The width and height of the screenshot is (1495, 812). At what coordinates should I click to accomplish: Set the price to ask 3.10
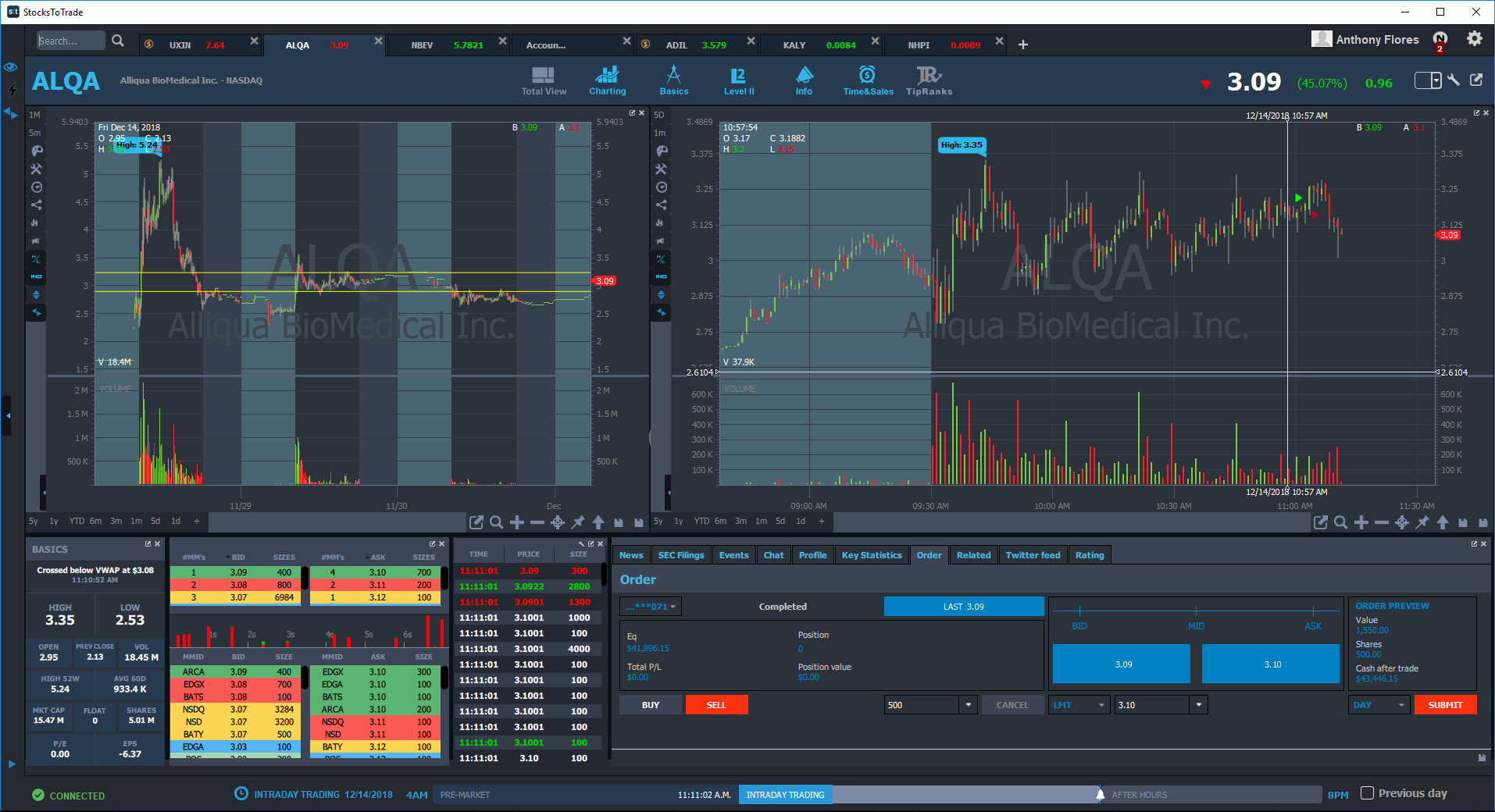(x=1271, y=664)
